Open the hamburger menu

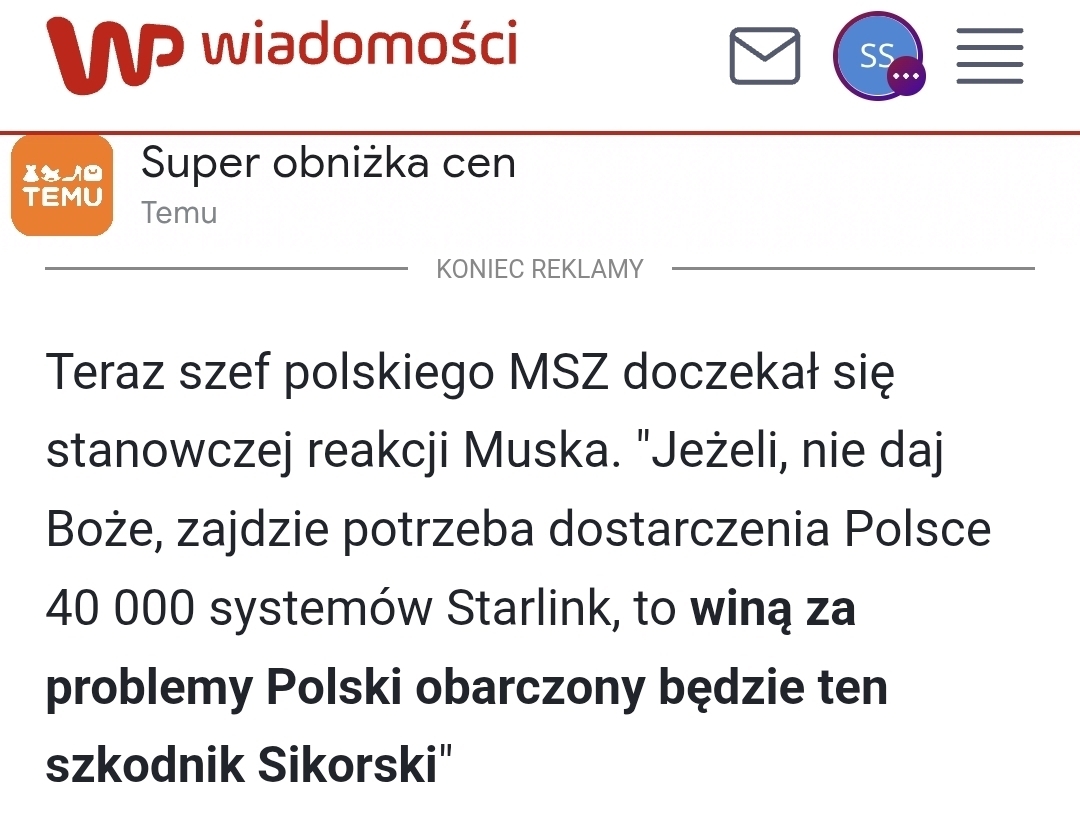point(989,56)
